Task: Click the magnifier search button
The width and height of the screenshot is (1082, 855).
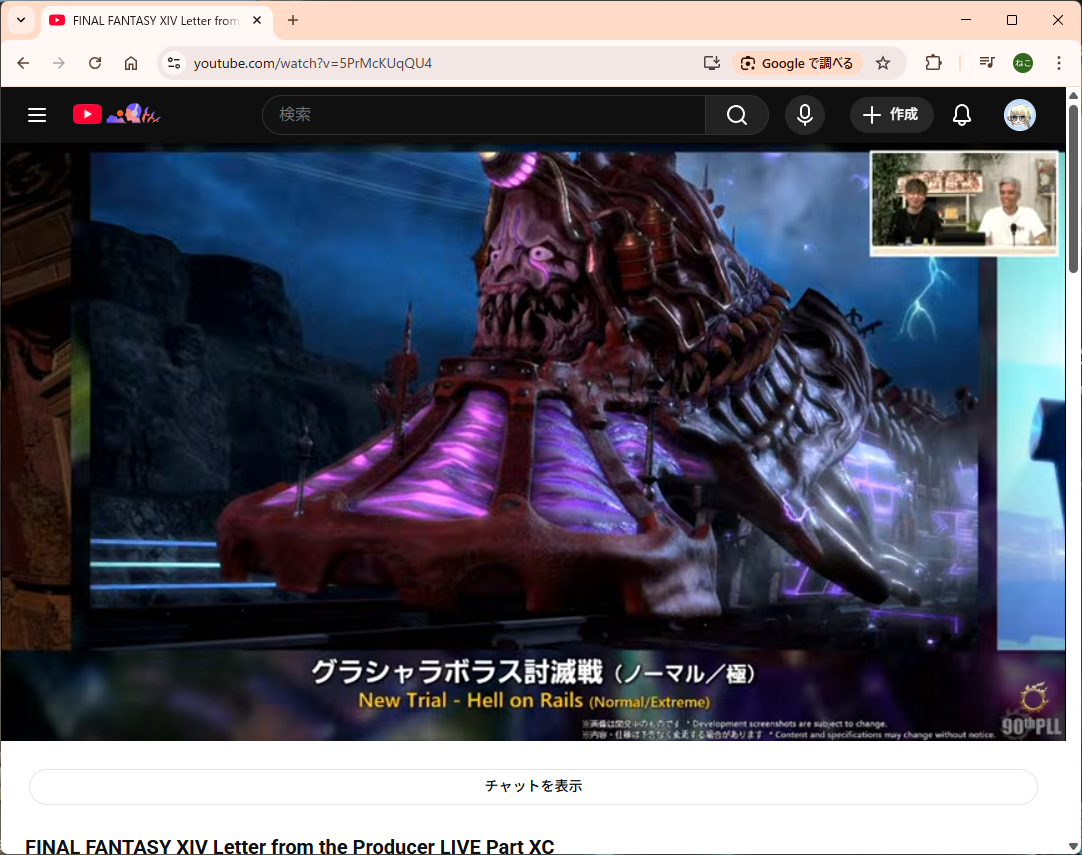Action: (737, 115)
